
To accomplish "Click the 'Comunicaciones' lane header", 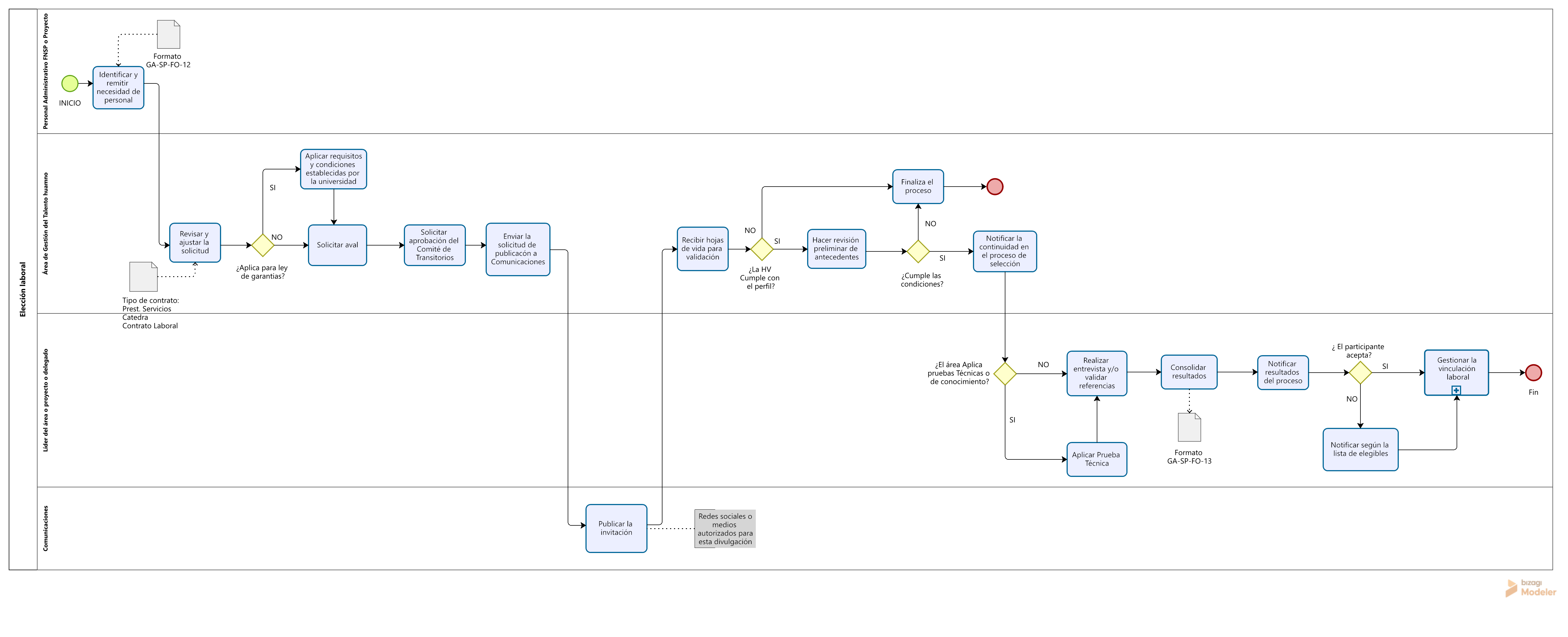I will point(45,529).
